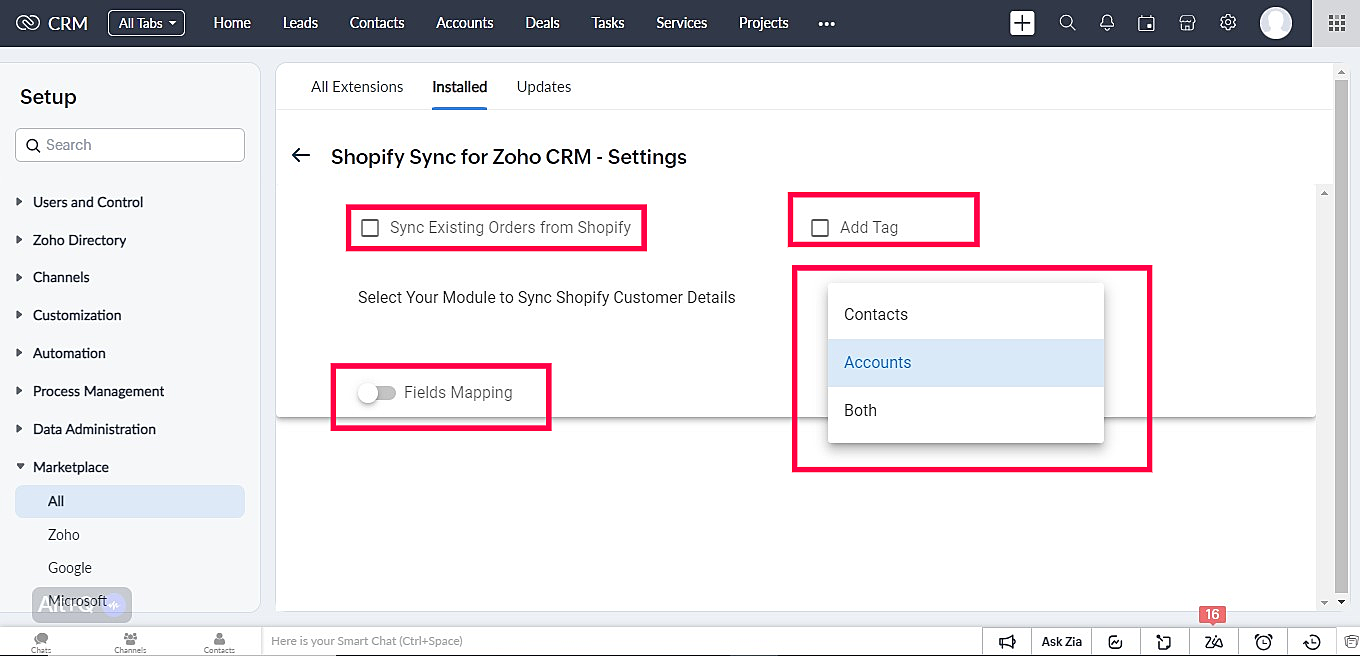Expand Process Management section
The height and width of the screenshot is (656, 1360).
click(98, 391)
